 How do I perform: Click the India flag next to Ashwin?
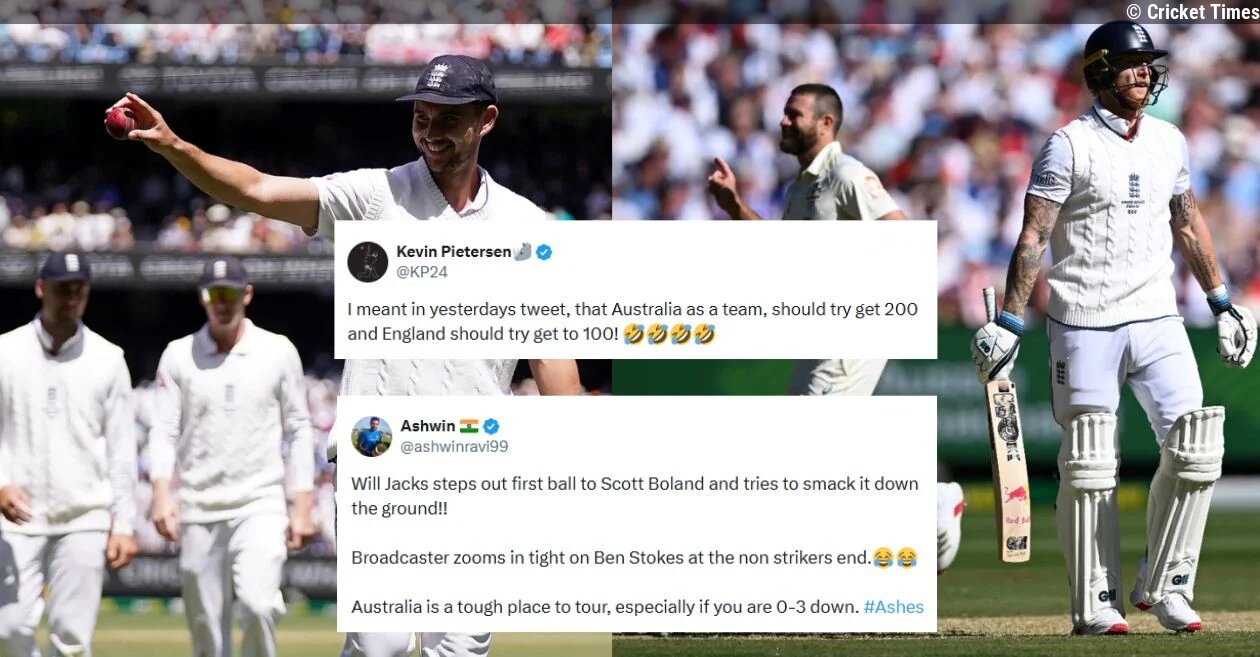469,426
